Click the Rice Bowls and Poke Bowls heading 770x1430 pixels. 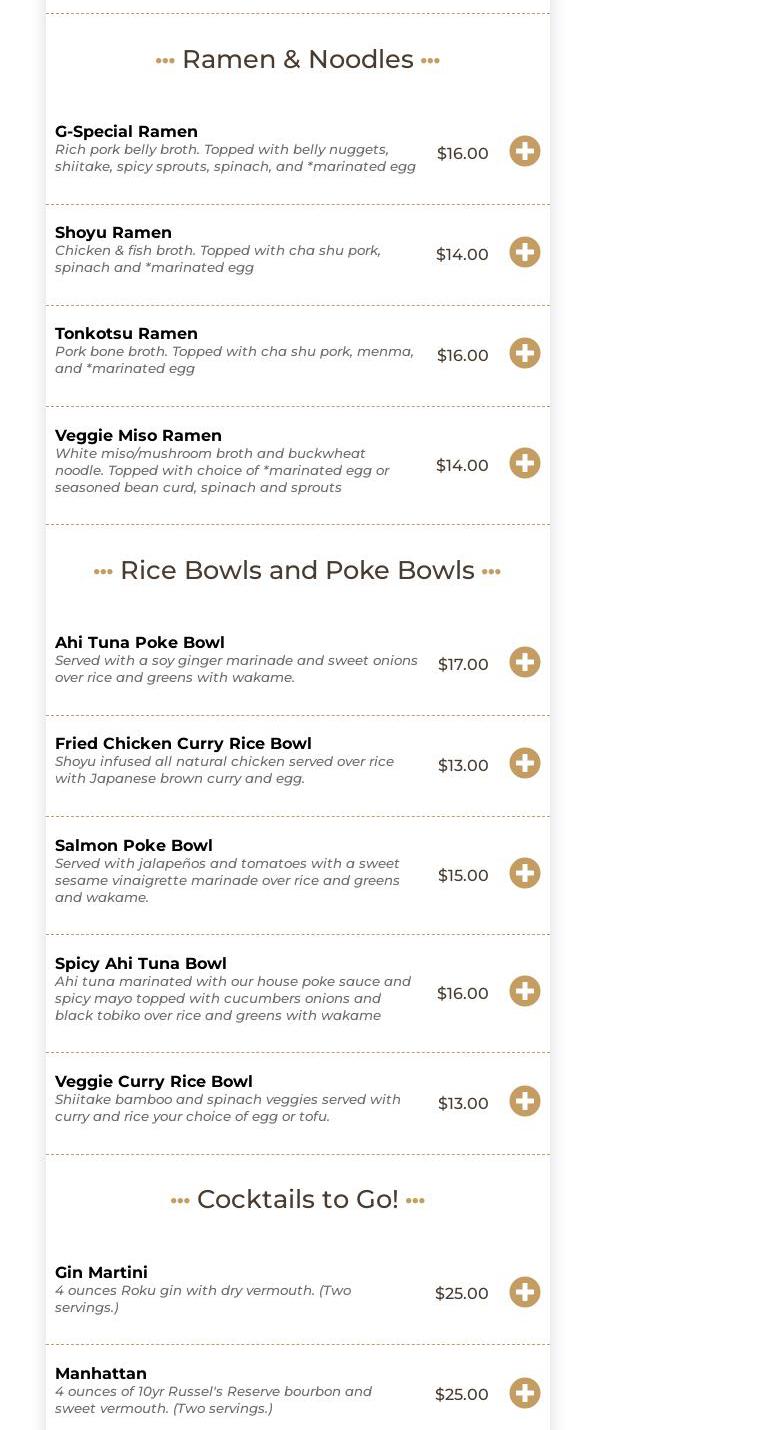(297, 570)
